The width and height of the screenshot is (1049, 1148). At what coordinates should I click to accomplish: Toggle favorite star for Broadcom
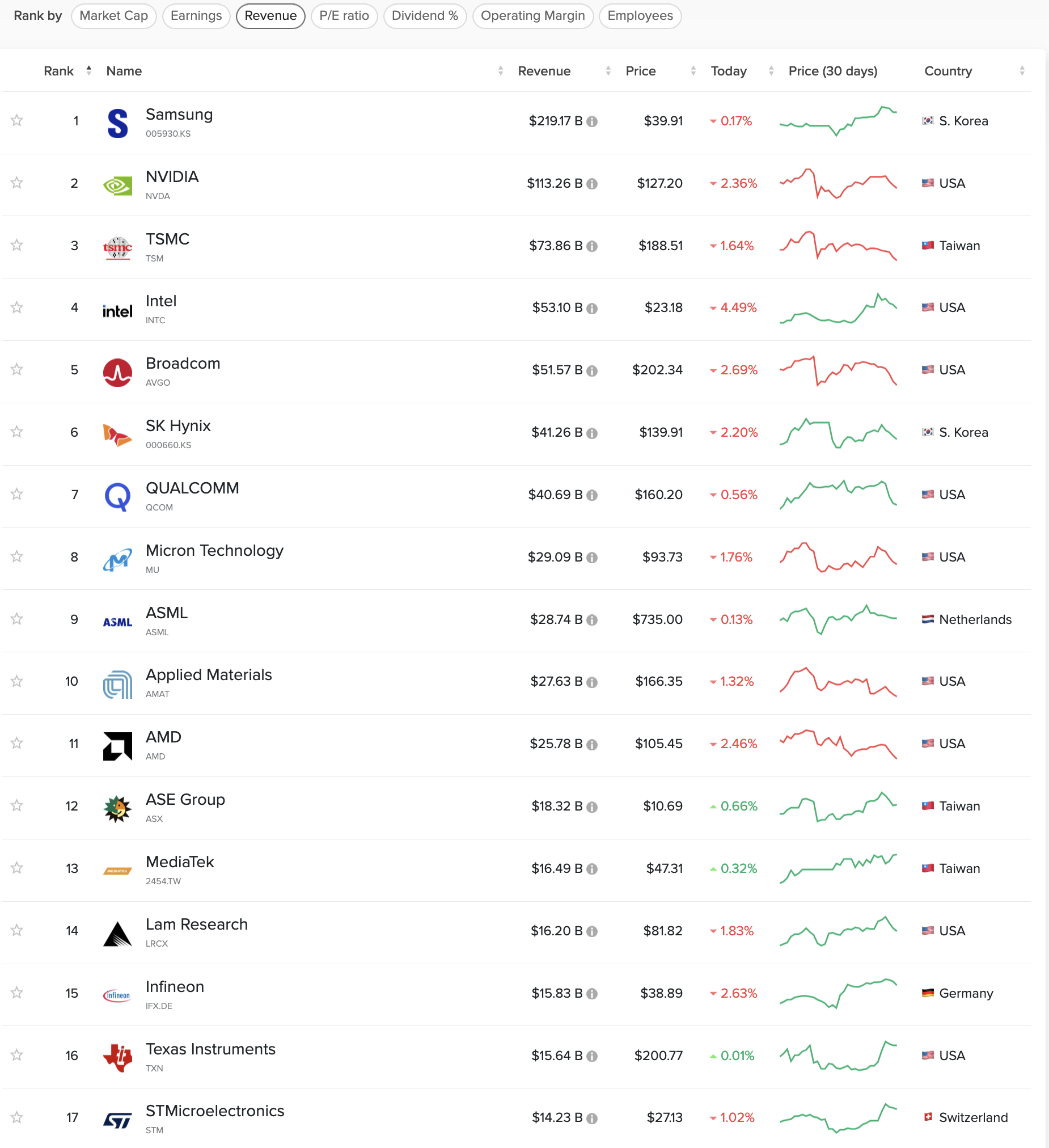(17, 370)
